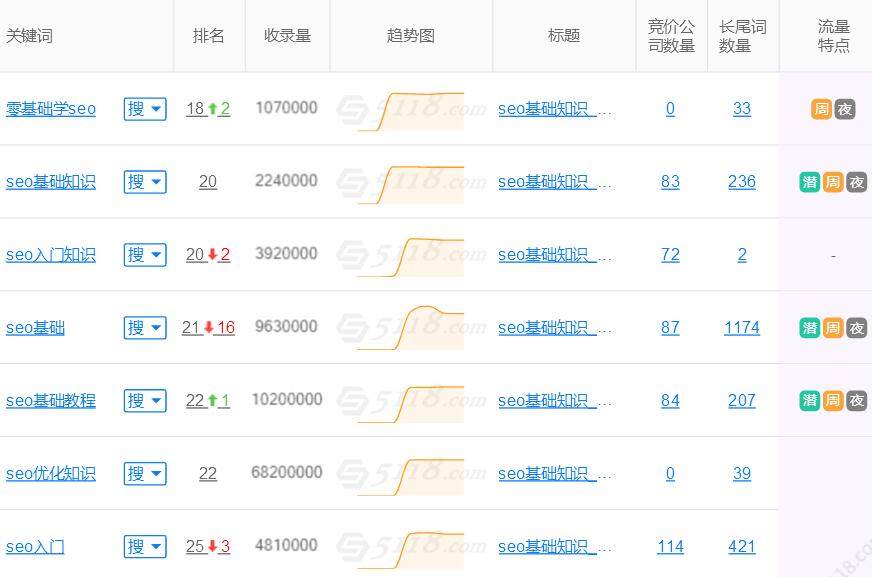Click 夜 badge in seo基础教程 row

click(x=856, y=401)
